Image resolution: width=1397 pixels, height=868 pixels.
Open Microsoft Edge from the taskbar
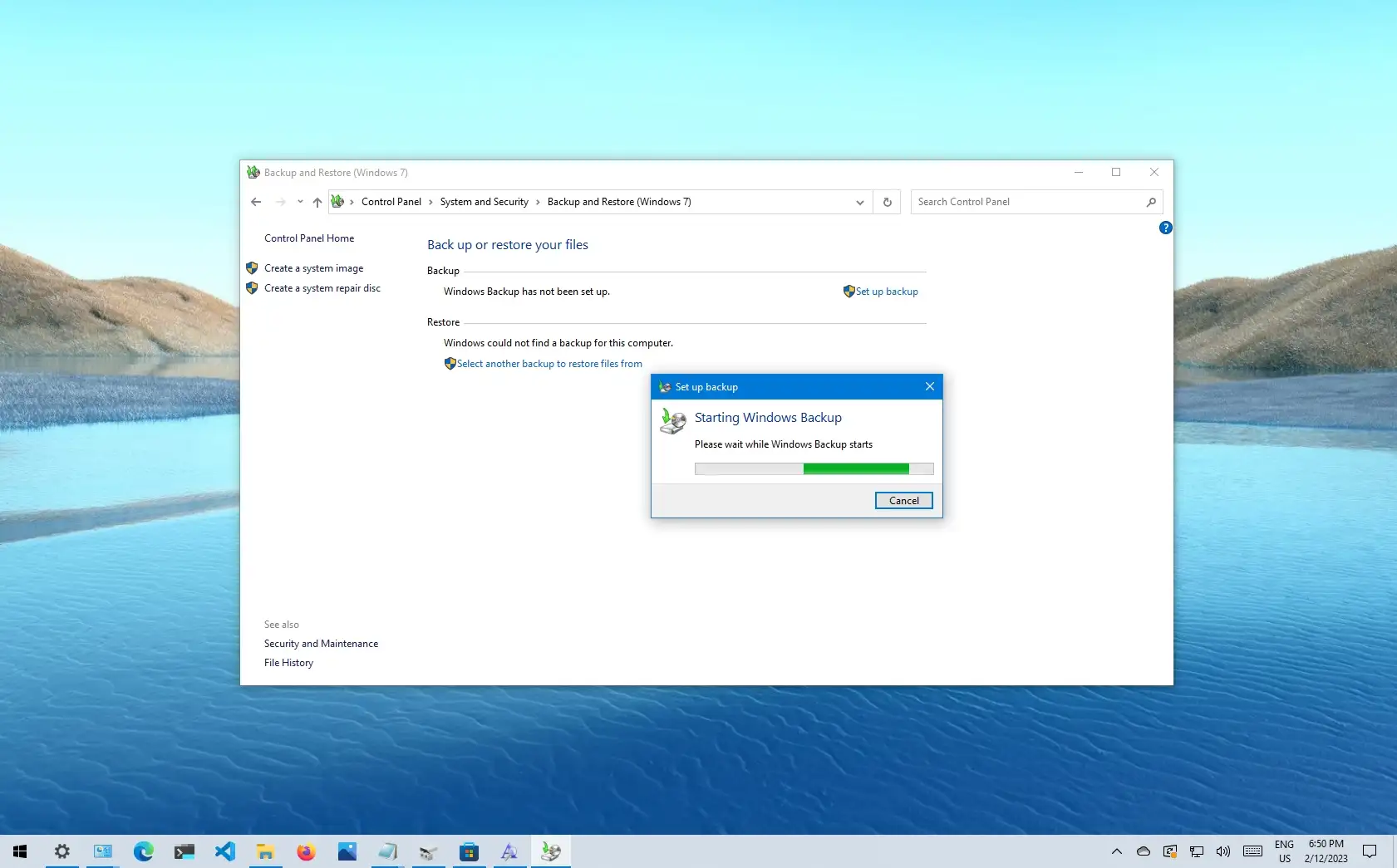144,851
